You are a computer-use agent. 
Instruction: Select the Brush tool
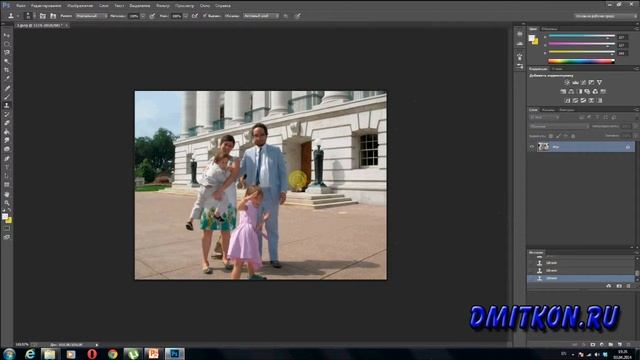click(x=7, y=97)
